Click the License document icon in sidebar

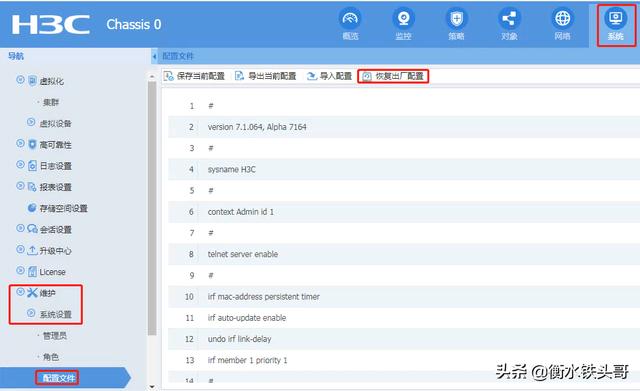pos(33,271)
